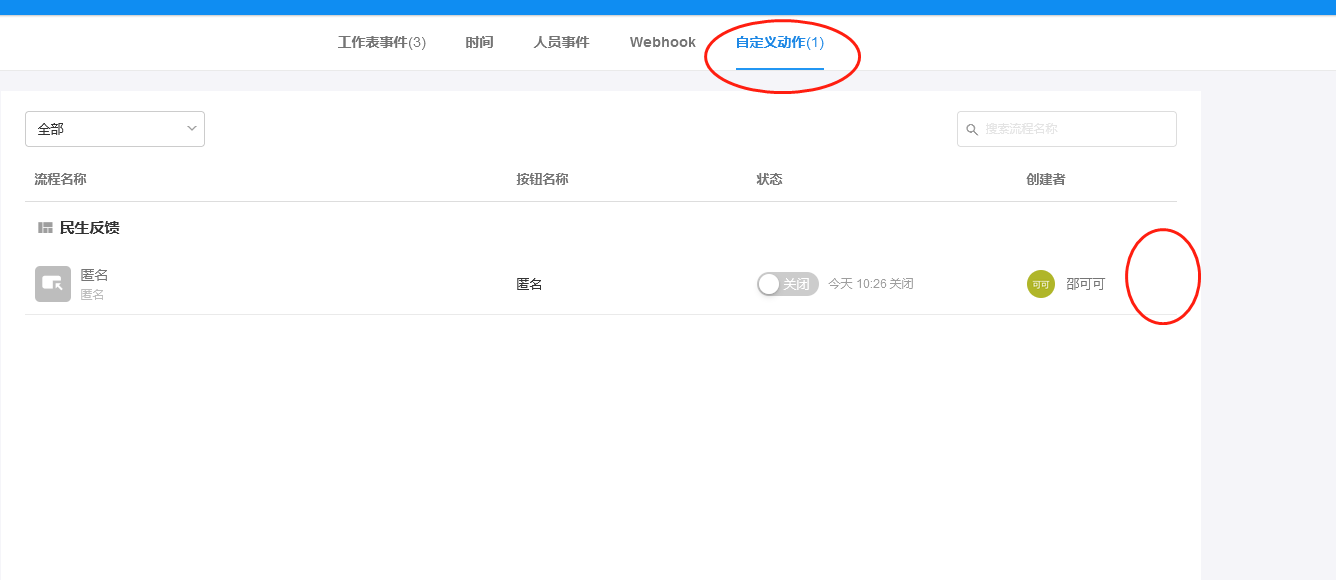Image resolution: width=1336 pixels, height=580 pixels.
Task: Switch to the 人员事件 tab
Action: pyautogui.click(x=561, y=42)
